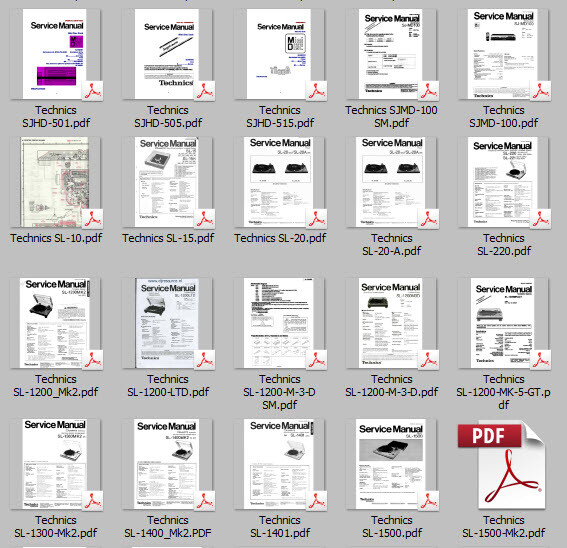The height and width of the screenshot is (548, 567).
Task: Select the Technics SJHD-515.pdf thumbnail
Action: tap(280, 54)
